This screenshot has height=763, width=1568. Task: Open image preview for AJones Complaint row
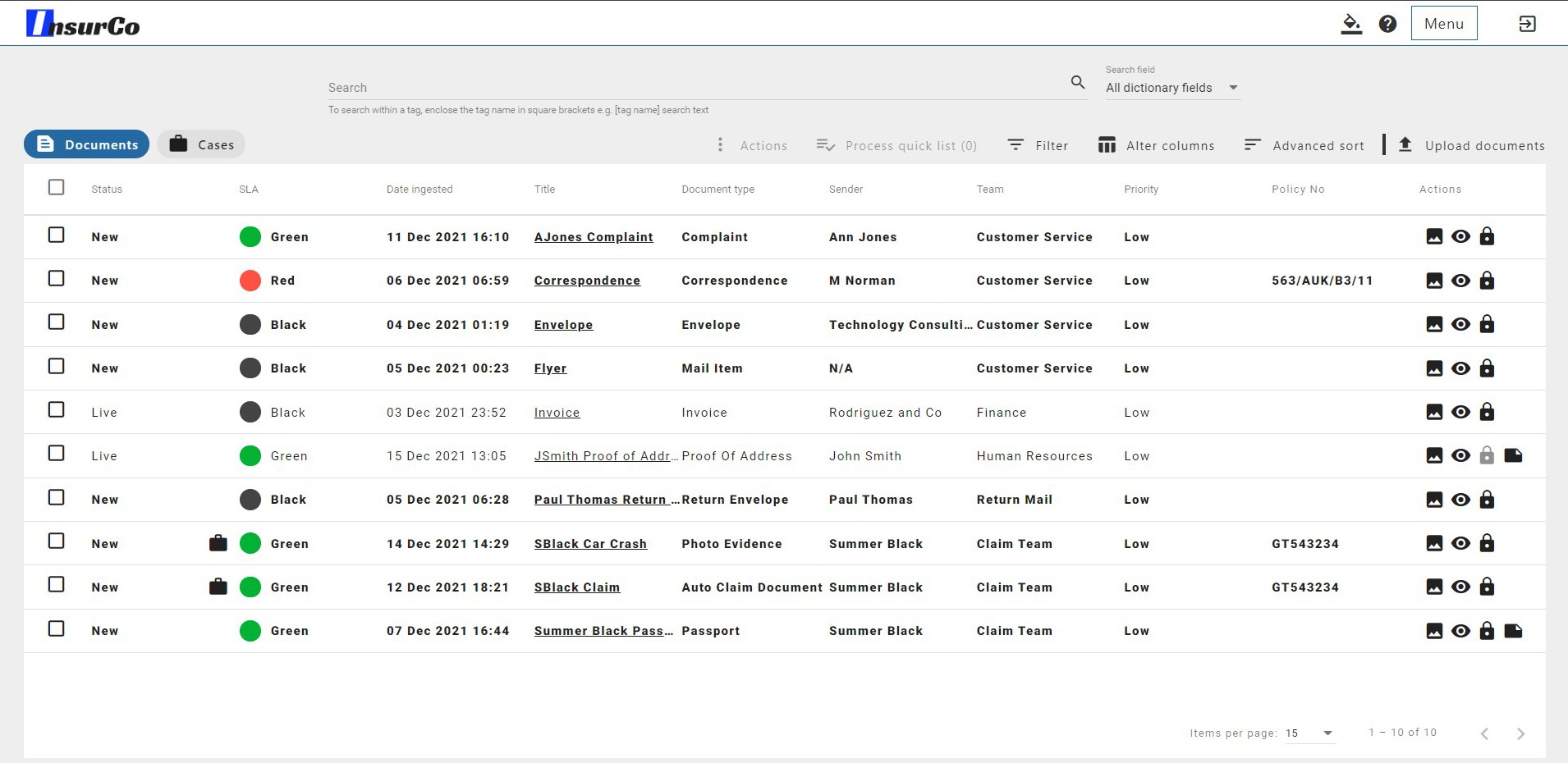(x=1434, y=237)
